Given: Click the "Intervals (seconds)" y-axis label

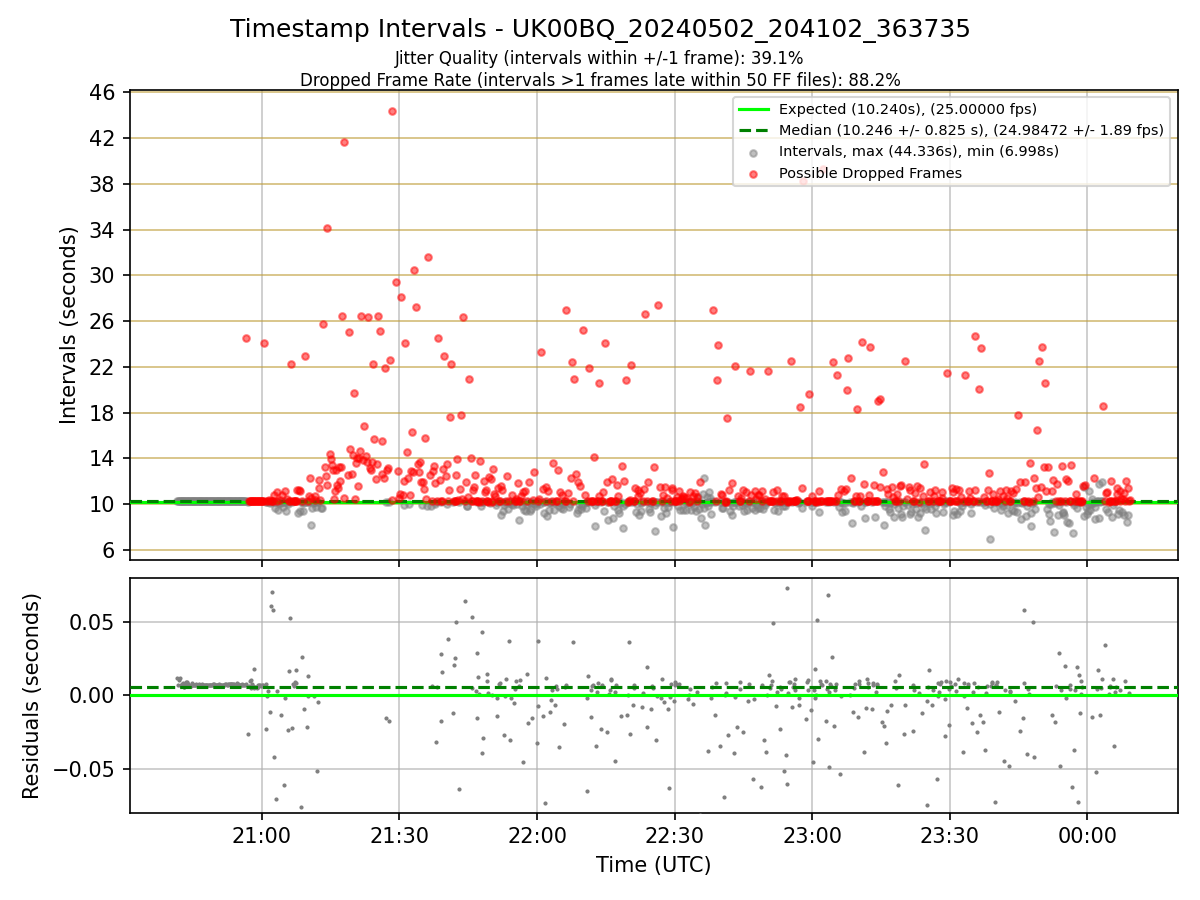Looking at the screenshot, I should click(68, 325).
